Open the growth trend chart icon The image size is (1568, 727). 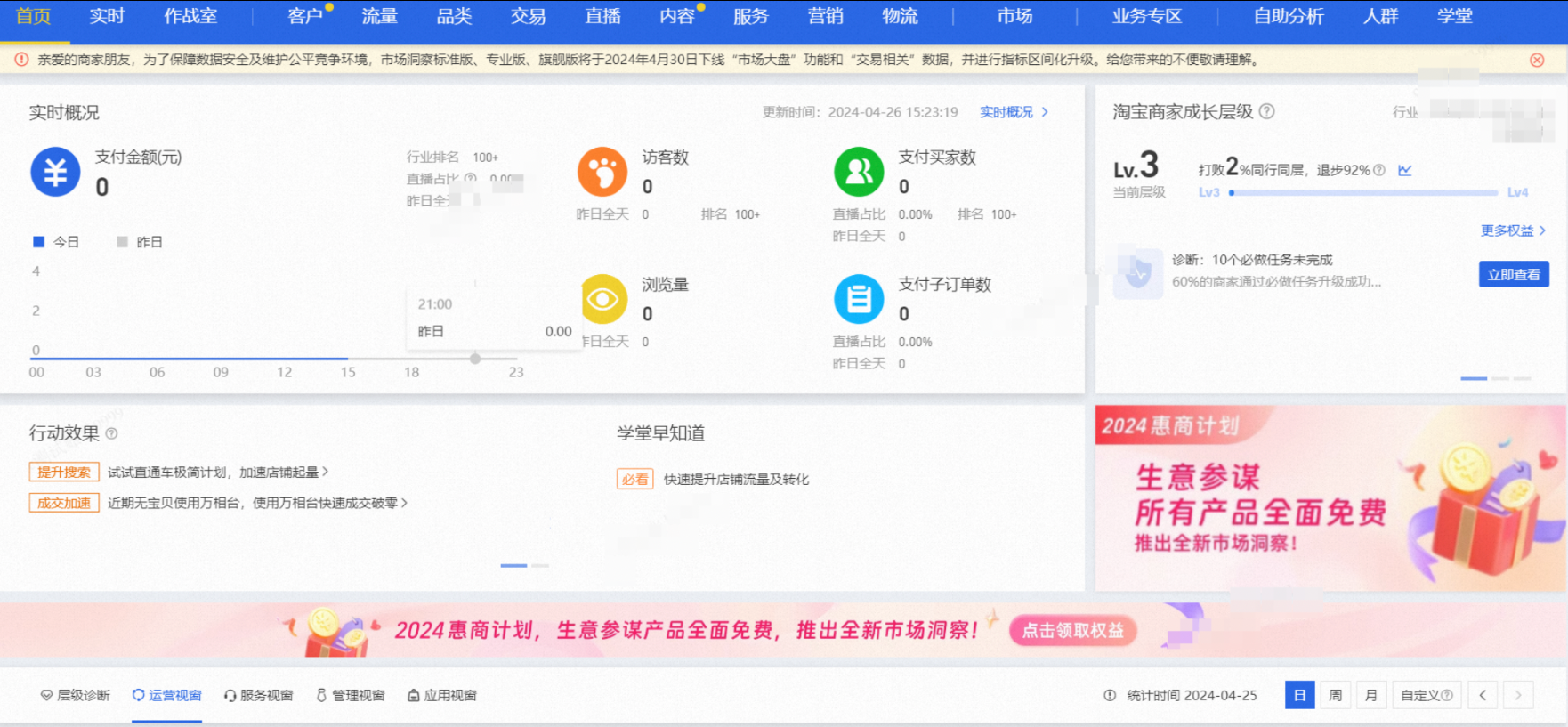point(1405,170)
